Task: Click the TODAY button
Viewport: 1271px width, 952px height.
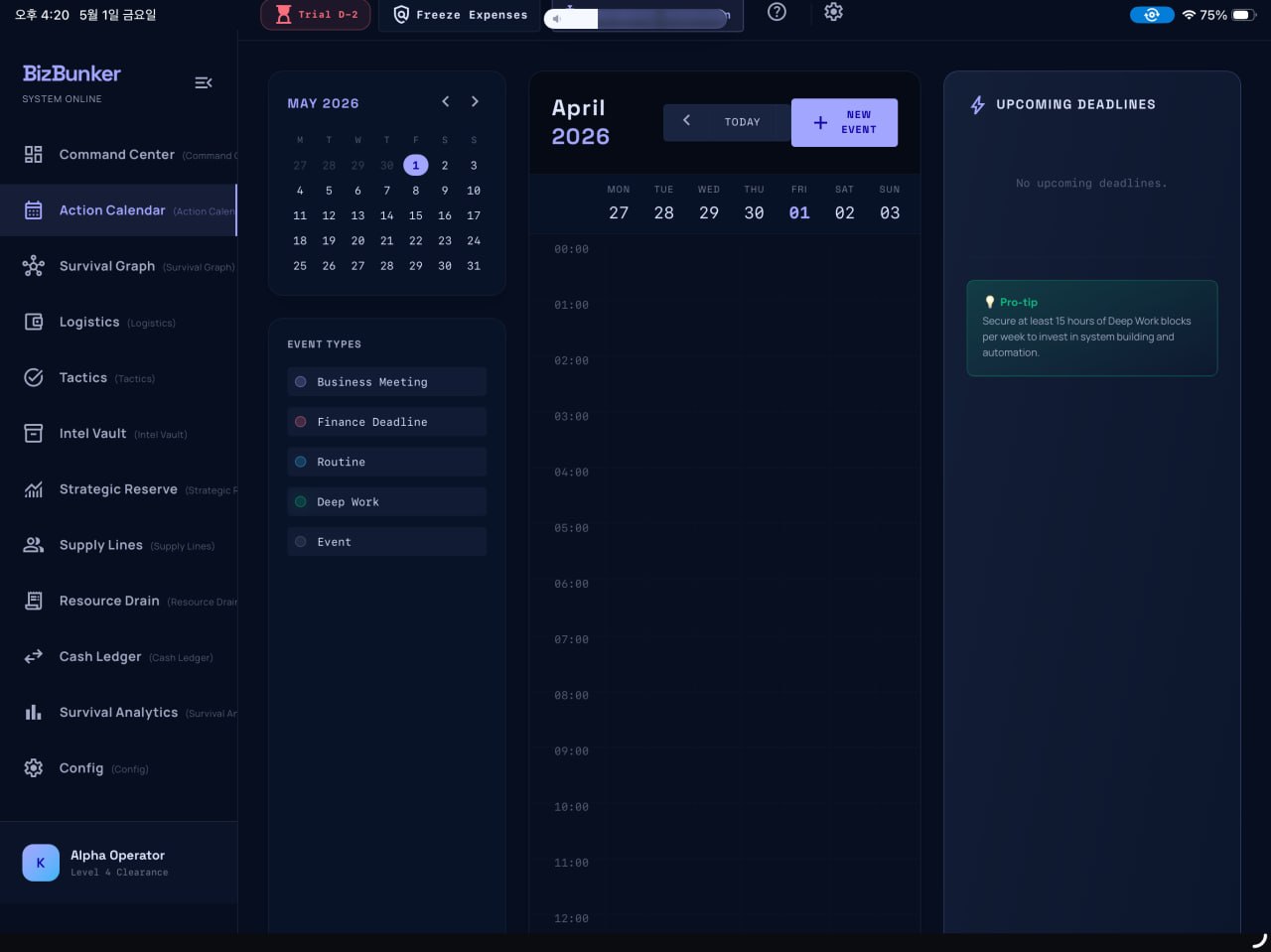Action: (x=742, y=122)
